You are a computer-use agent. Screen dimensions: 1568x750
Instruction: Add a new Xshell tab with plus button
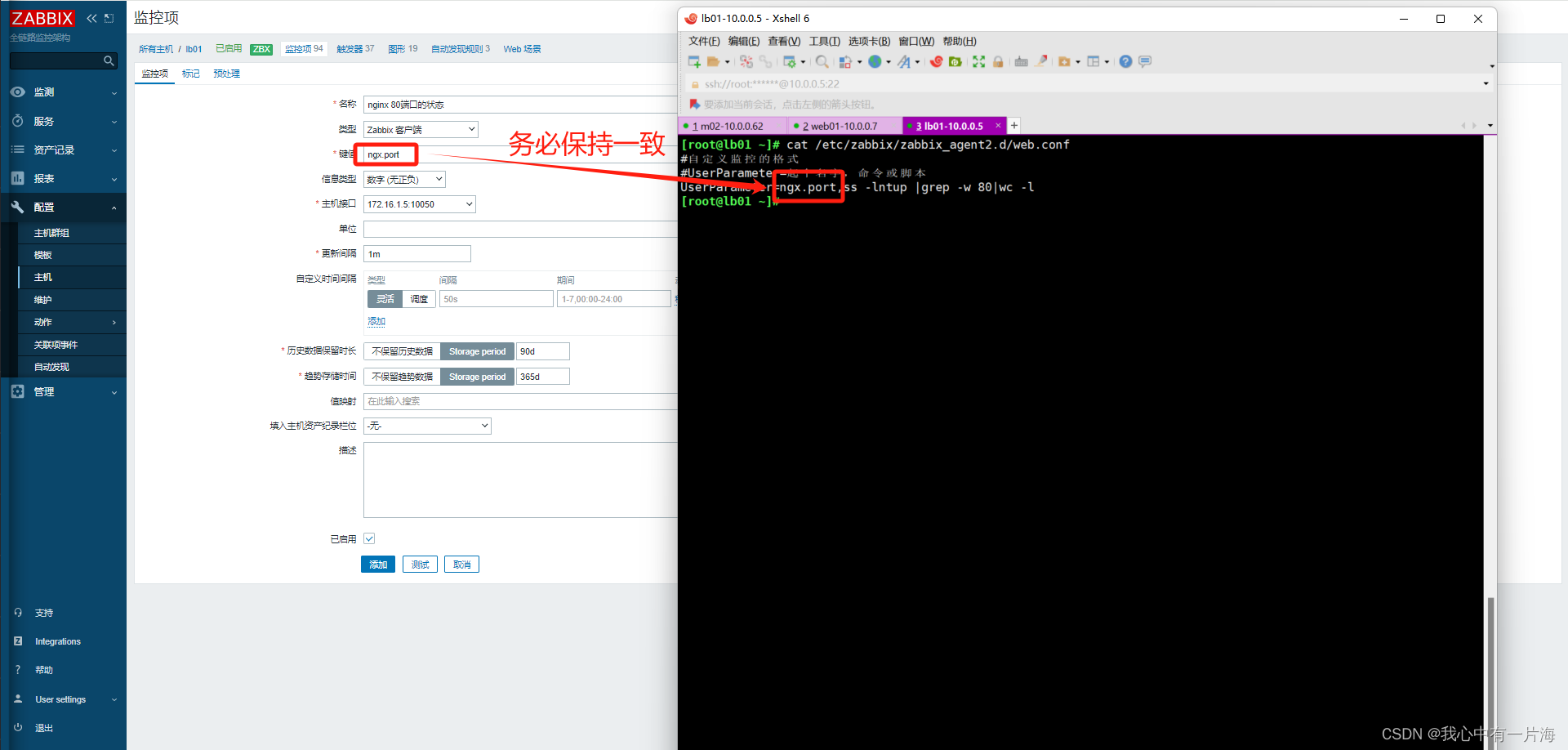click(x=1014, y=126)
